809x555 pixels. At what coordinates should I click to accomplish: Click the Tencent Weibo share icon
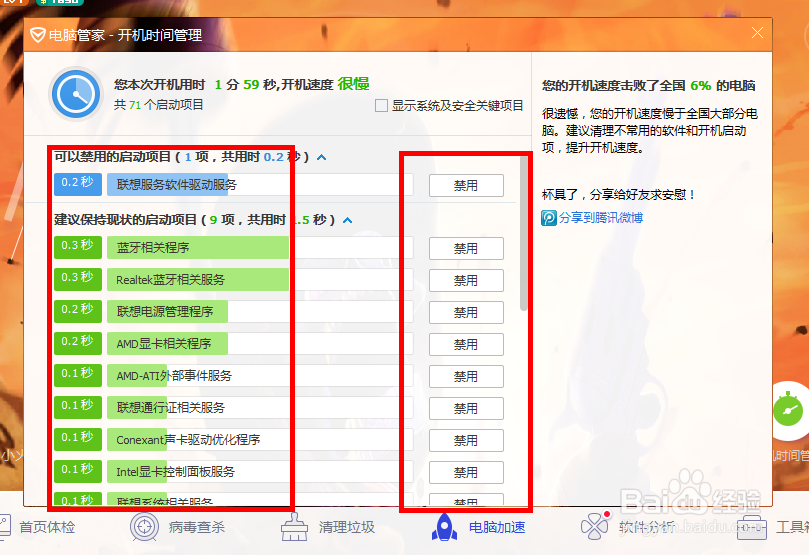coord(548,218)
